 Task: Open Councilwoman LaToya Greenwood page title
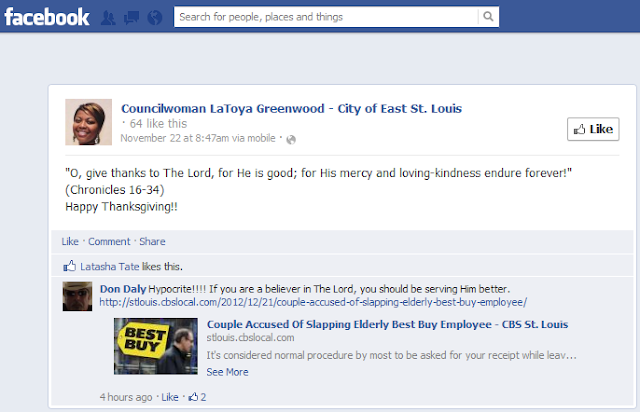[x=291, y=109]
